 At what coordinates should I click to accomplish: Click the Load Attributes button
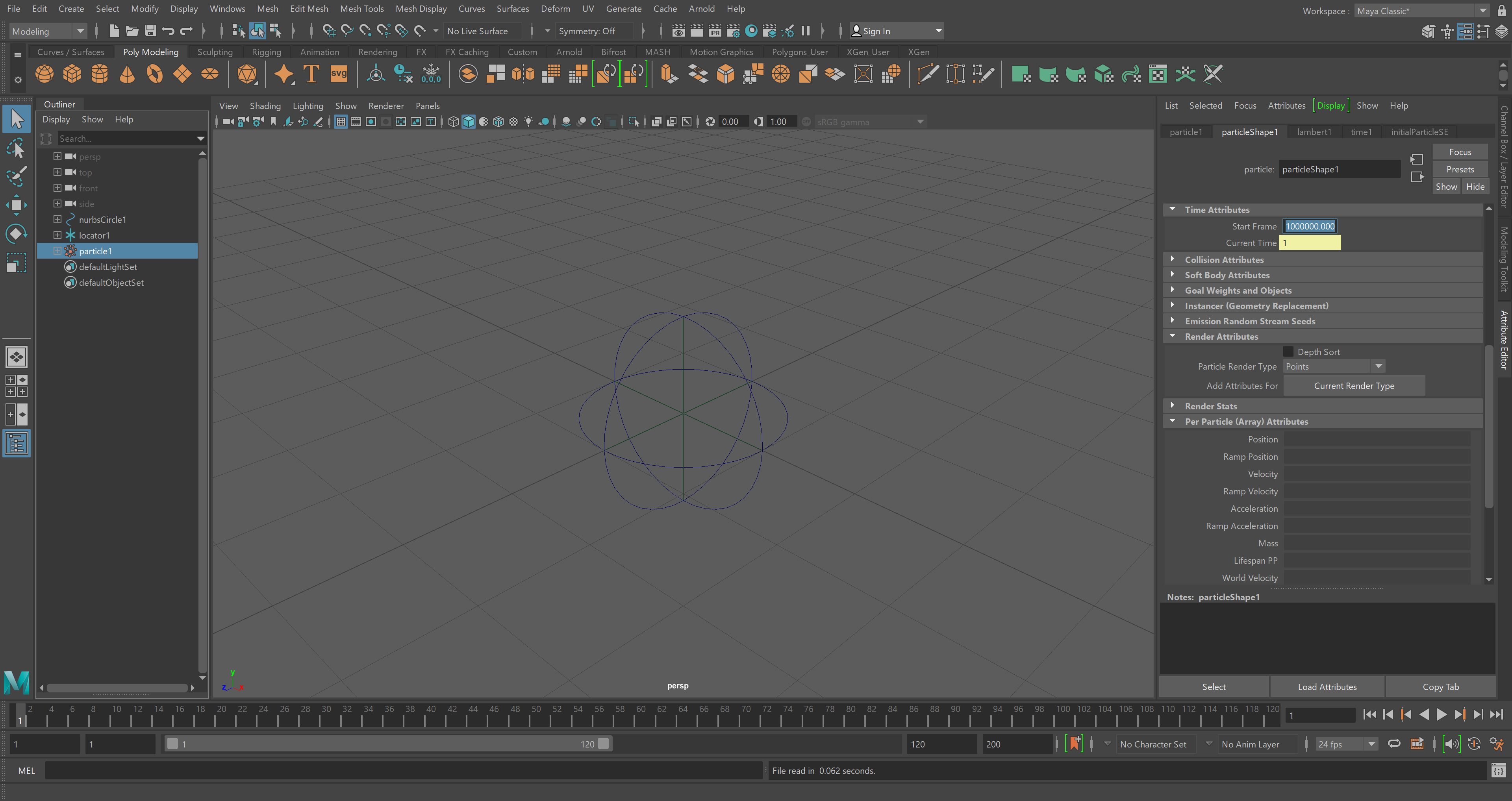click(1327, 686)
